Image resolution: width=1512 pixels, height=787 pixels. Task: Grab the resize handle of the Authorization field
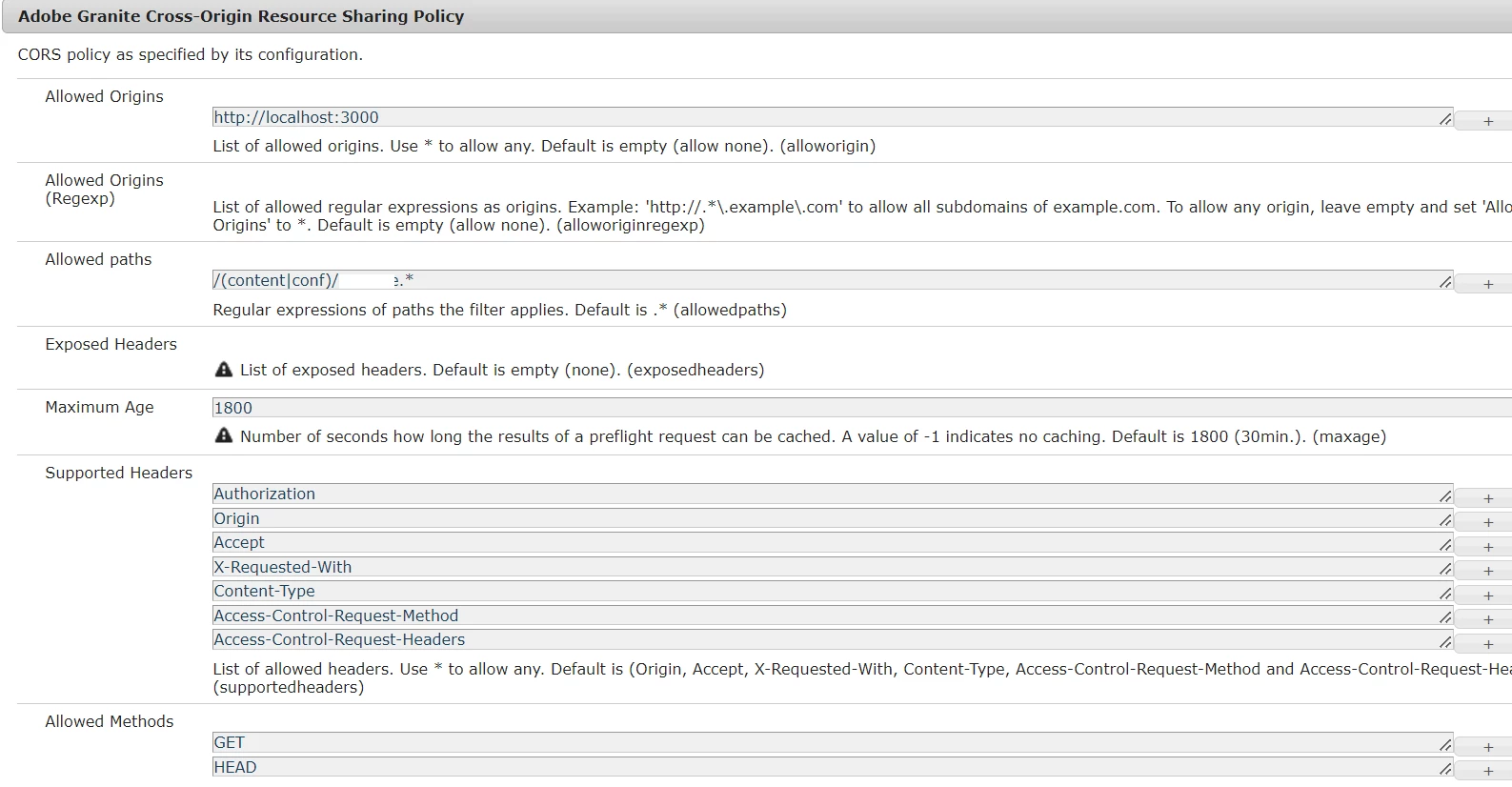1445,496
